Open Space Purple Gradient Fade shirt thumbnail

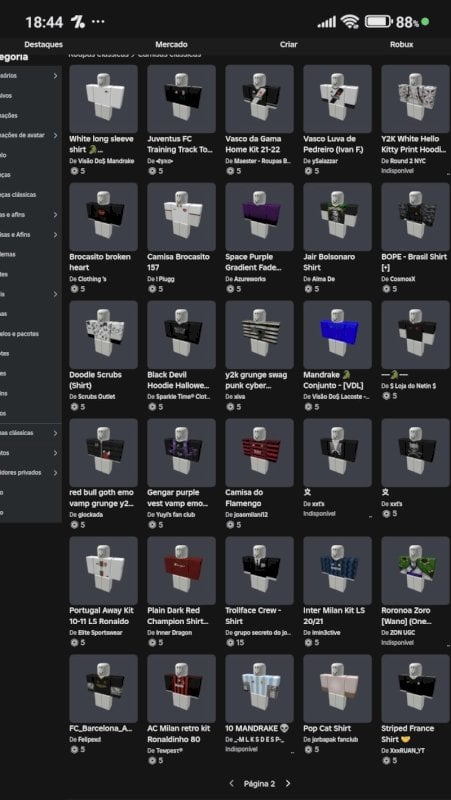259,217
